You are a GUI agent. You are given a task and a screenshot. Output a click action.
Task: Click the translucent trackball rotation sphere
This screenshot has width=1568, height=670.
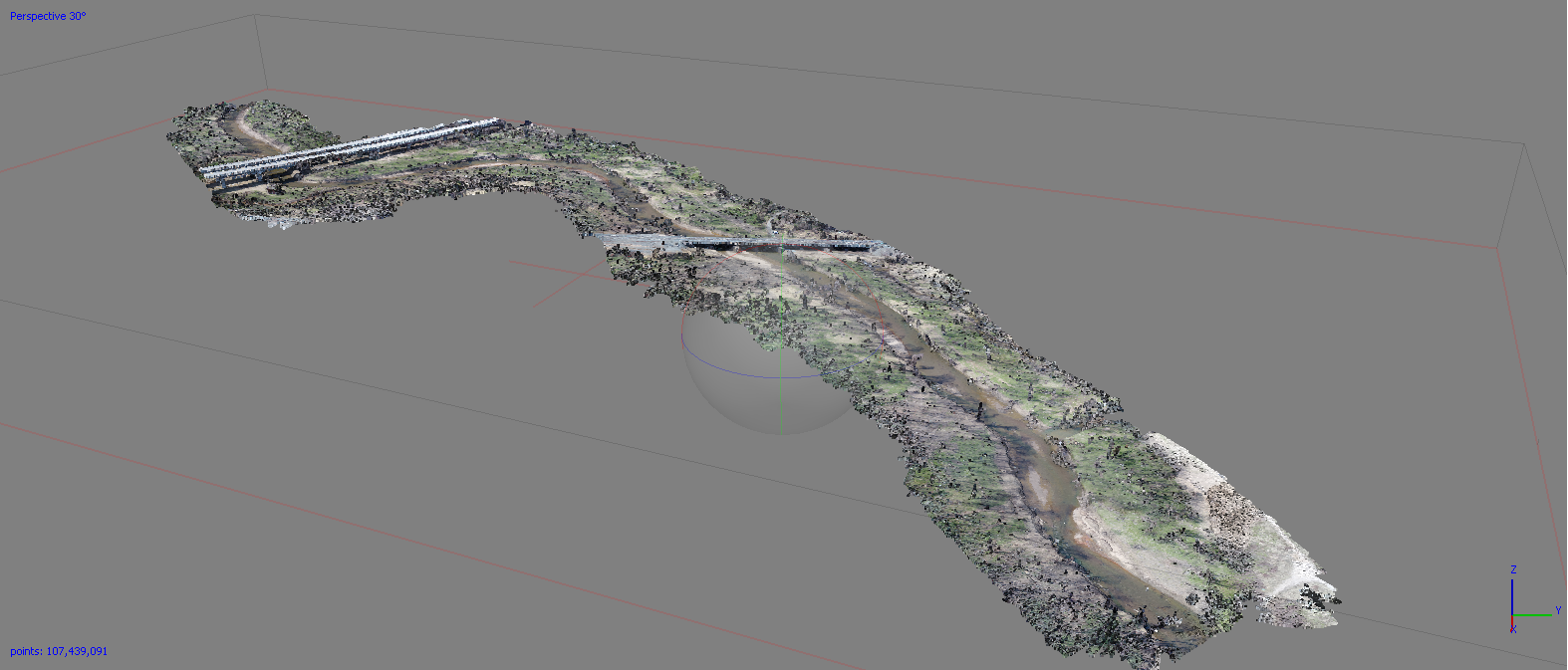(782, 336)
